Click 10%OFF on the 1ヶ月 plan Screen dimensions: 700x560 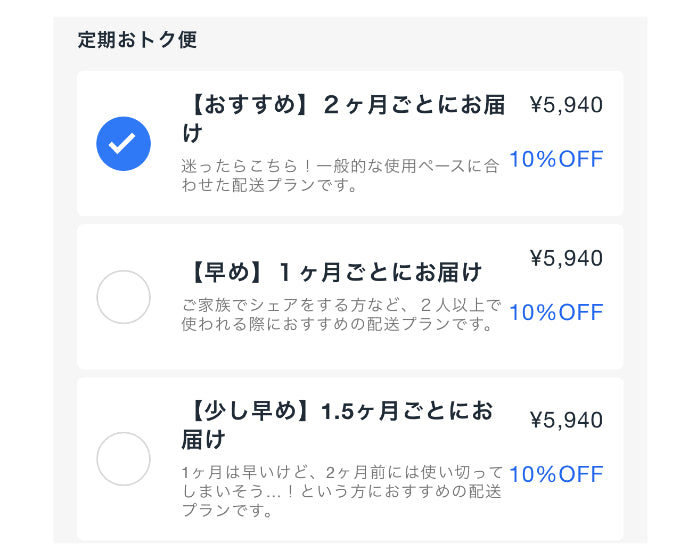(556, 312)
